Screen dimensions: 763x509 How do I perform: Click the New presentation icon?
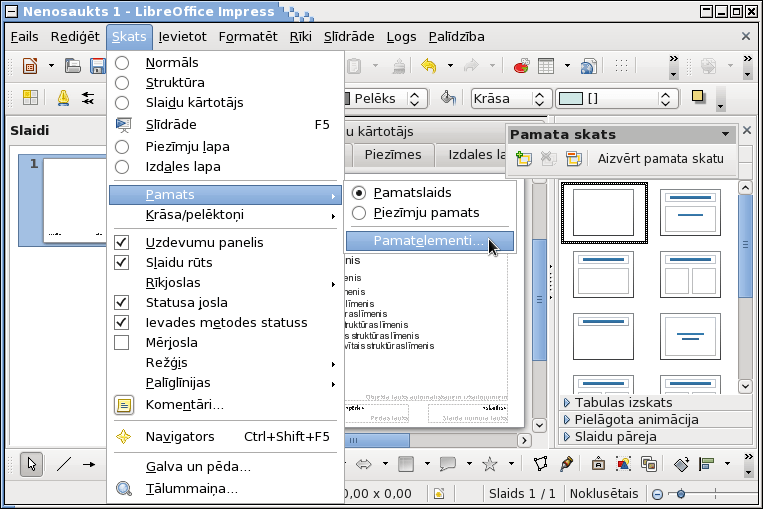30,66
